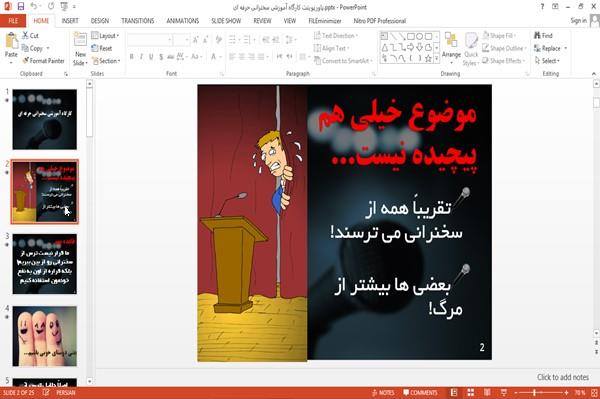
Task: Open the FILE tab
Action: [x=13, y=21]
